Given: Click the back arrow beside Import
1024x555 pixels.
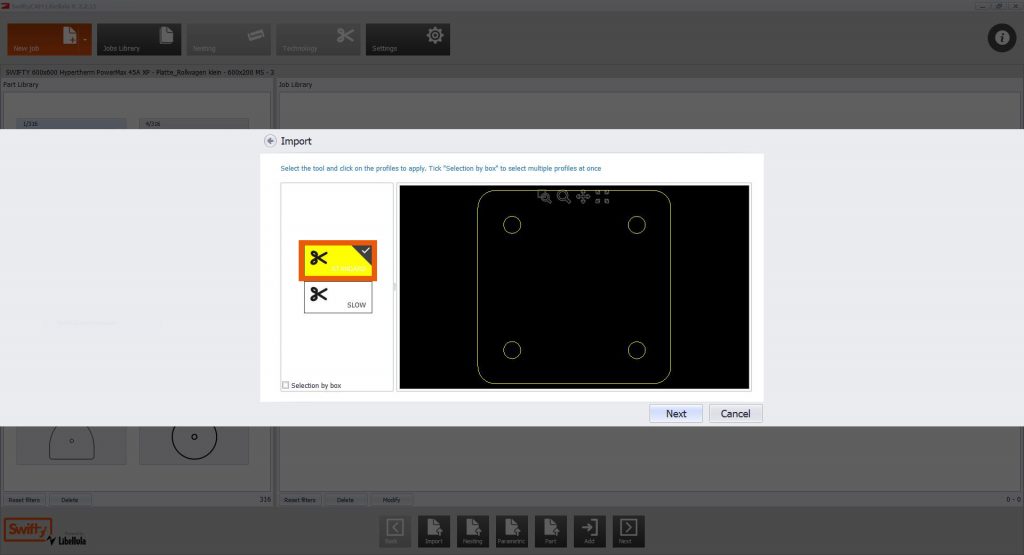Looking at the screenshot, I should [270, 141].
